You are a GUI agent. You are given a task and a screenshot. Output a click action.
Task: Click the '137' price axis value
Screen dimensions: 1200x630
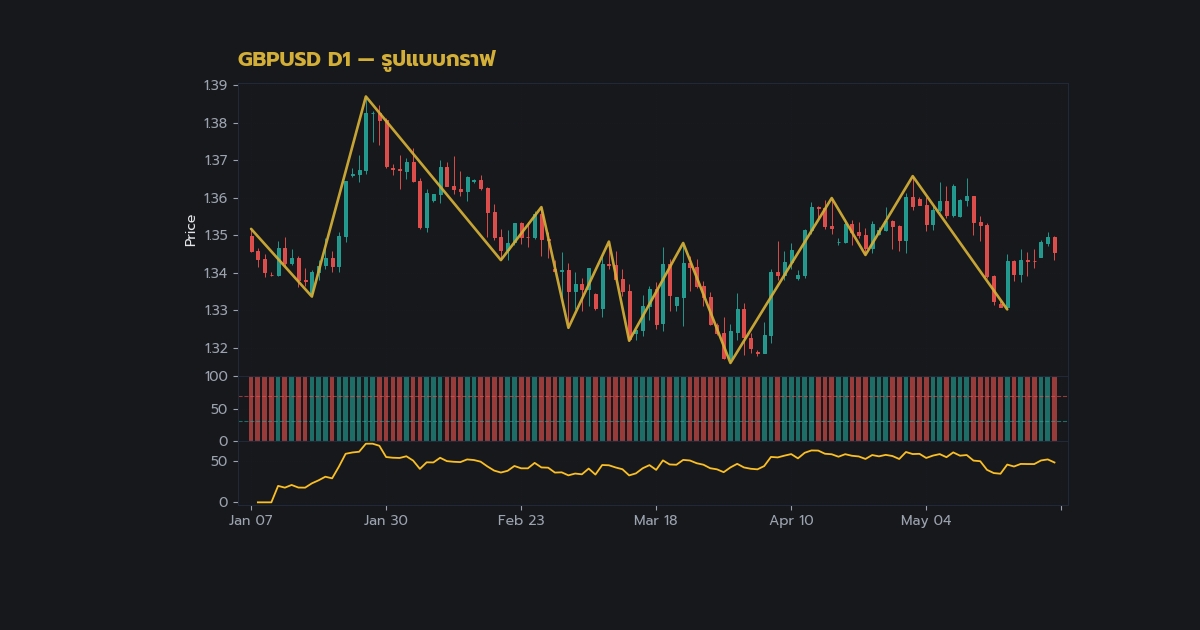tap(215, 160)
